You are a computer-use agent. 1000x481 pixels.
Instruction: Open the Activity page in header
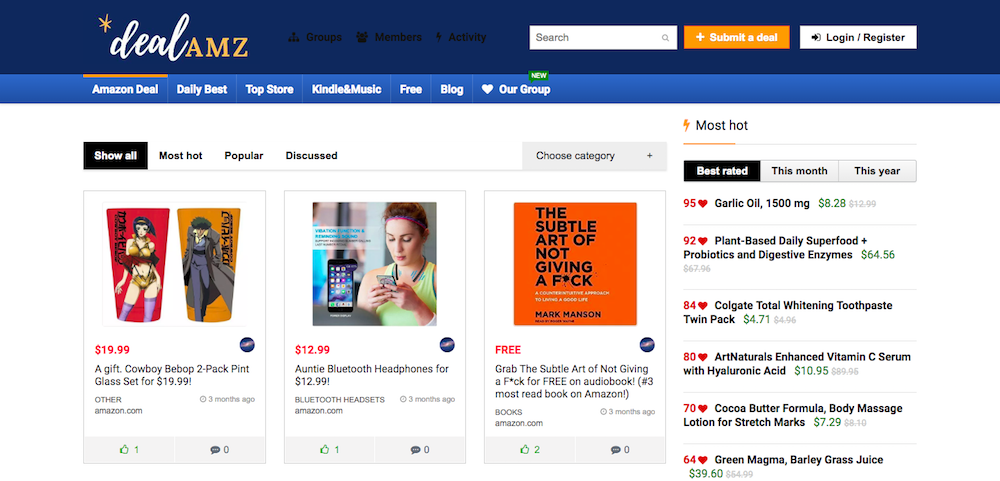460,37
